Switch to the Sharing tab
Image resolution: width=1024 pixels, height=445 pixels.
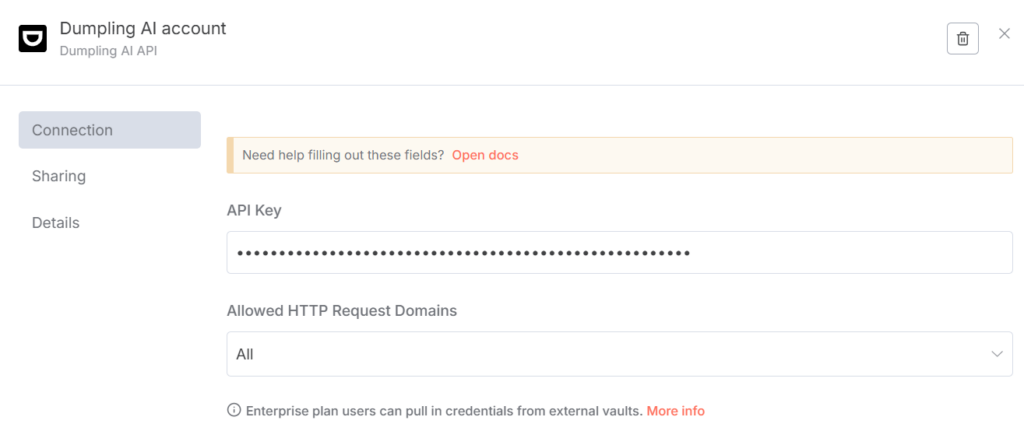click(59, 176)
